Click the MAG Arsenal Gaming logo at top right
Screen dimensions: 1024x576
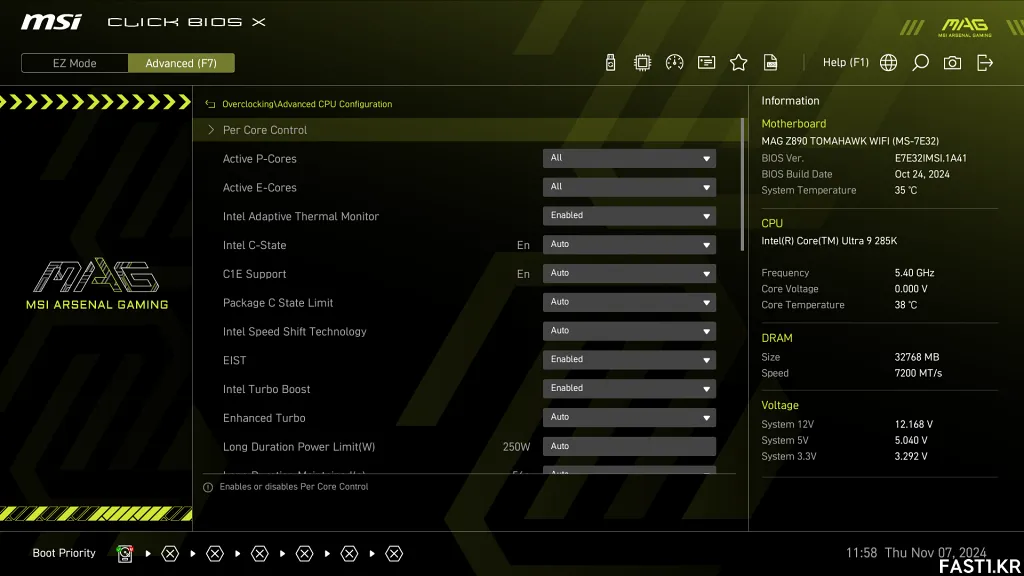965,27
